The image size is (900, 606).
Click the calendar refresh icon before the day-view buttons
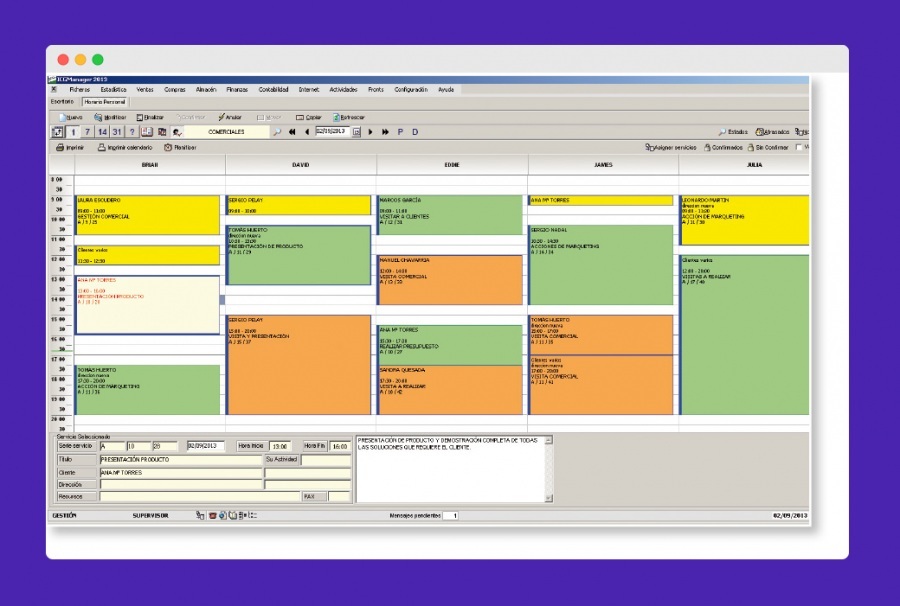[x=58, y=132]
